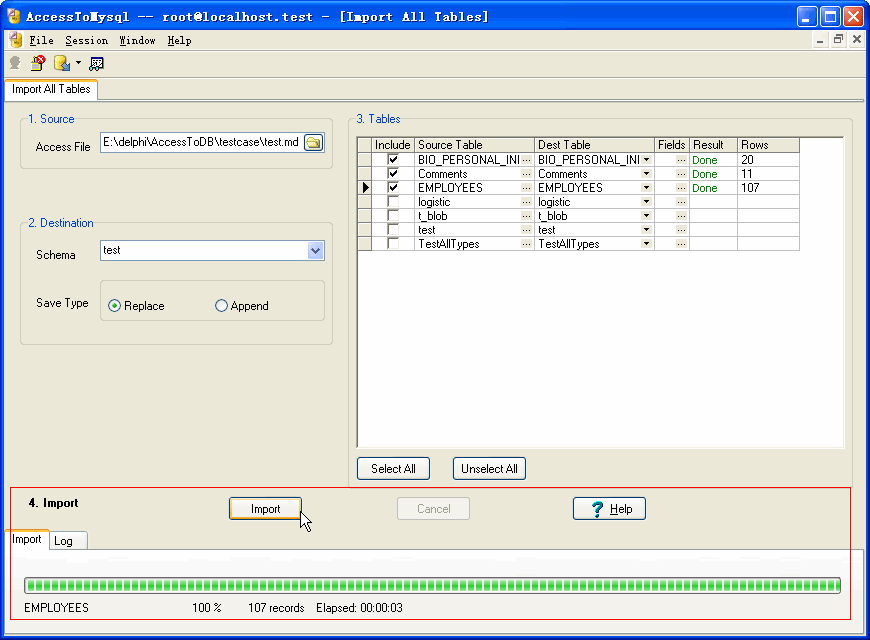
Task: Open source table ellipsis for BIO_PERSONAL_INI row
Action: click(527, 160)
